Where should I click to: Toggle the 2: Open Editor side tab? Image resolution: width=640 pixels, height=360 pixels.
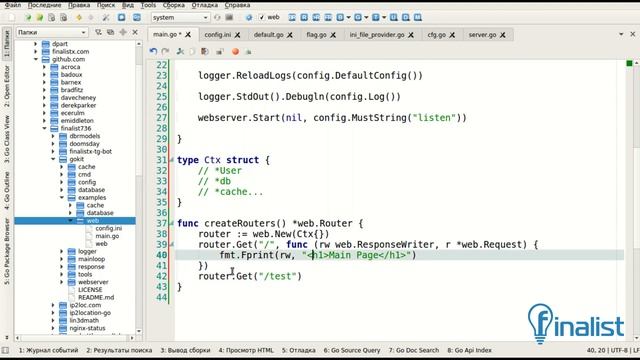click(x=7, y=87)
